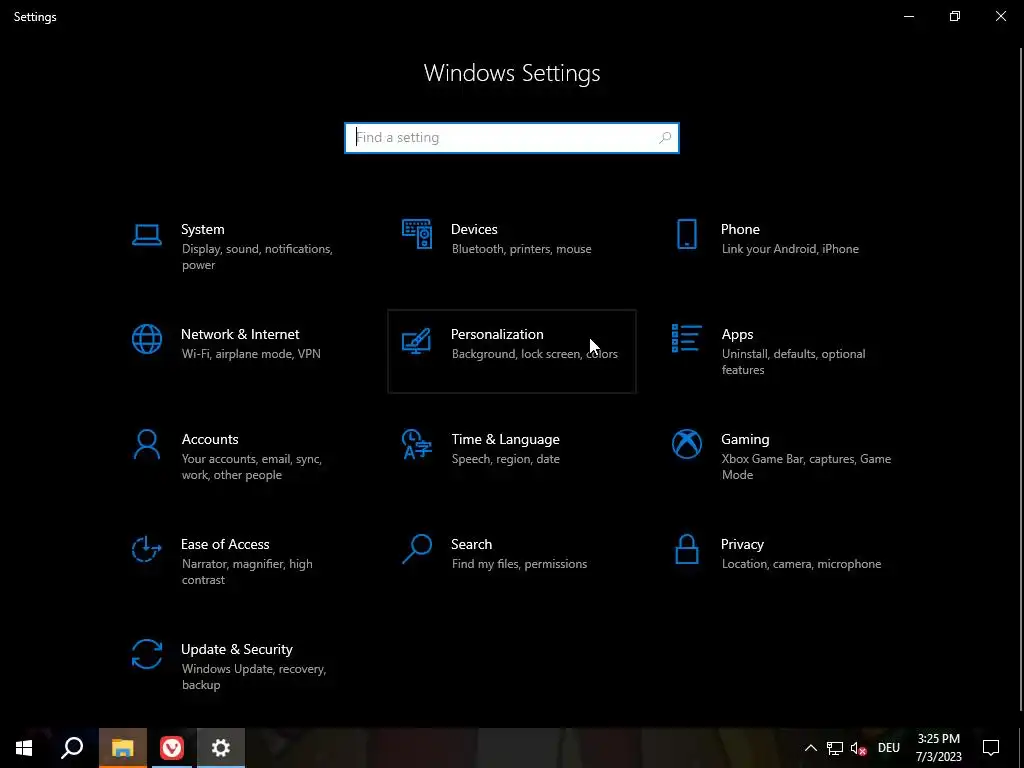Open the Apps list icon
This screenshot has height=768, width=1024.
(x=686, y=338)
